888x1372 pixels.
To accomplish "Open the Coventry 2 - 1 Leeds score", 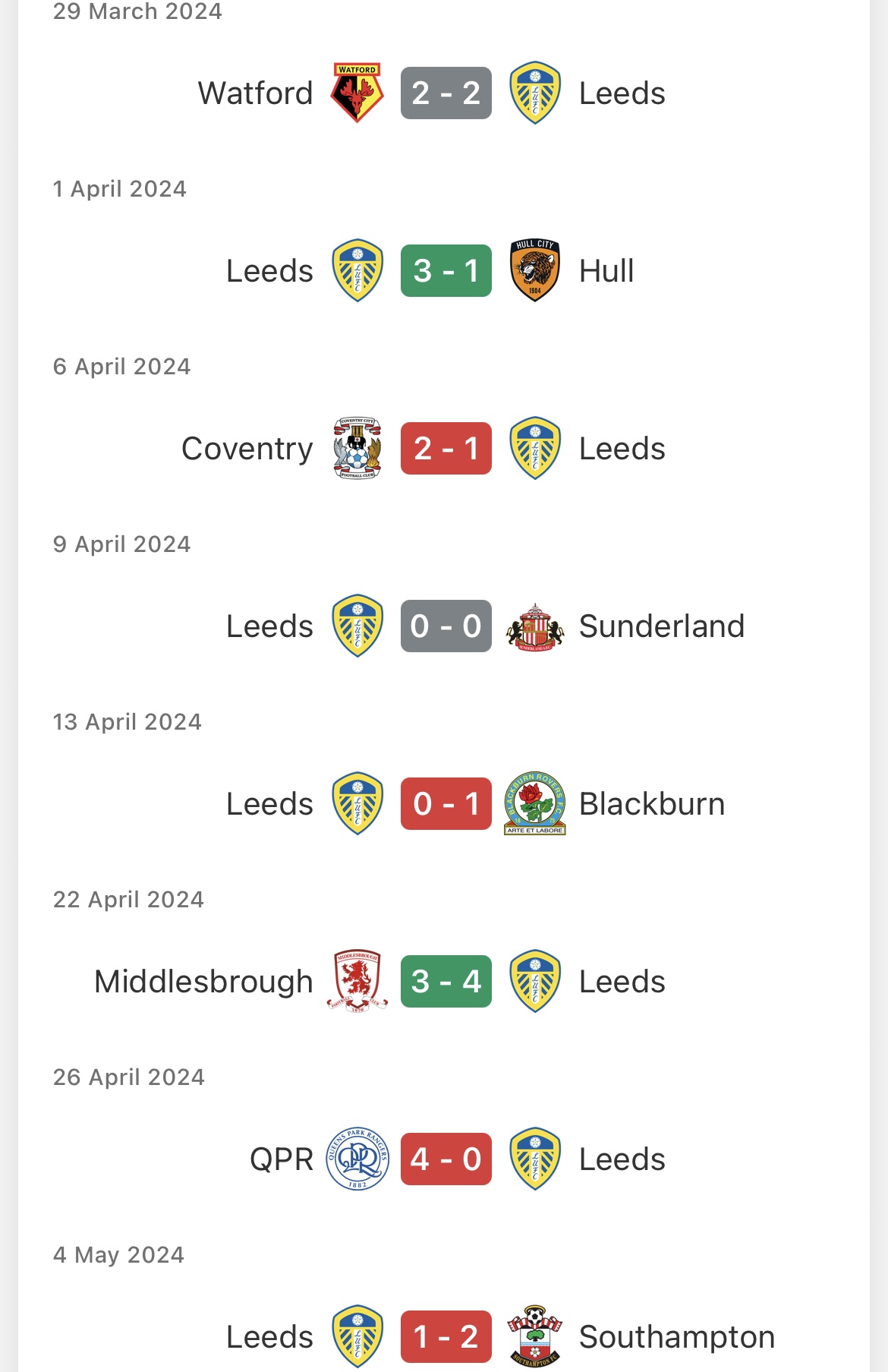I will [x=446, y=448].
